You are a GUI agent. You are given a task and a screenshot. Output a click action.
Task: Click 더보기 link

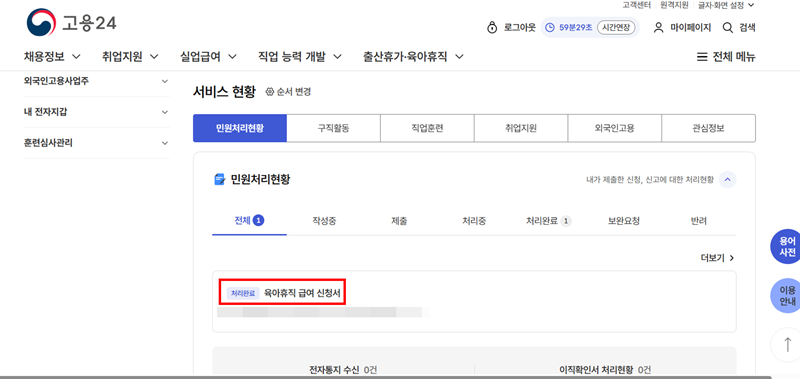(x=718, y=258)
